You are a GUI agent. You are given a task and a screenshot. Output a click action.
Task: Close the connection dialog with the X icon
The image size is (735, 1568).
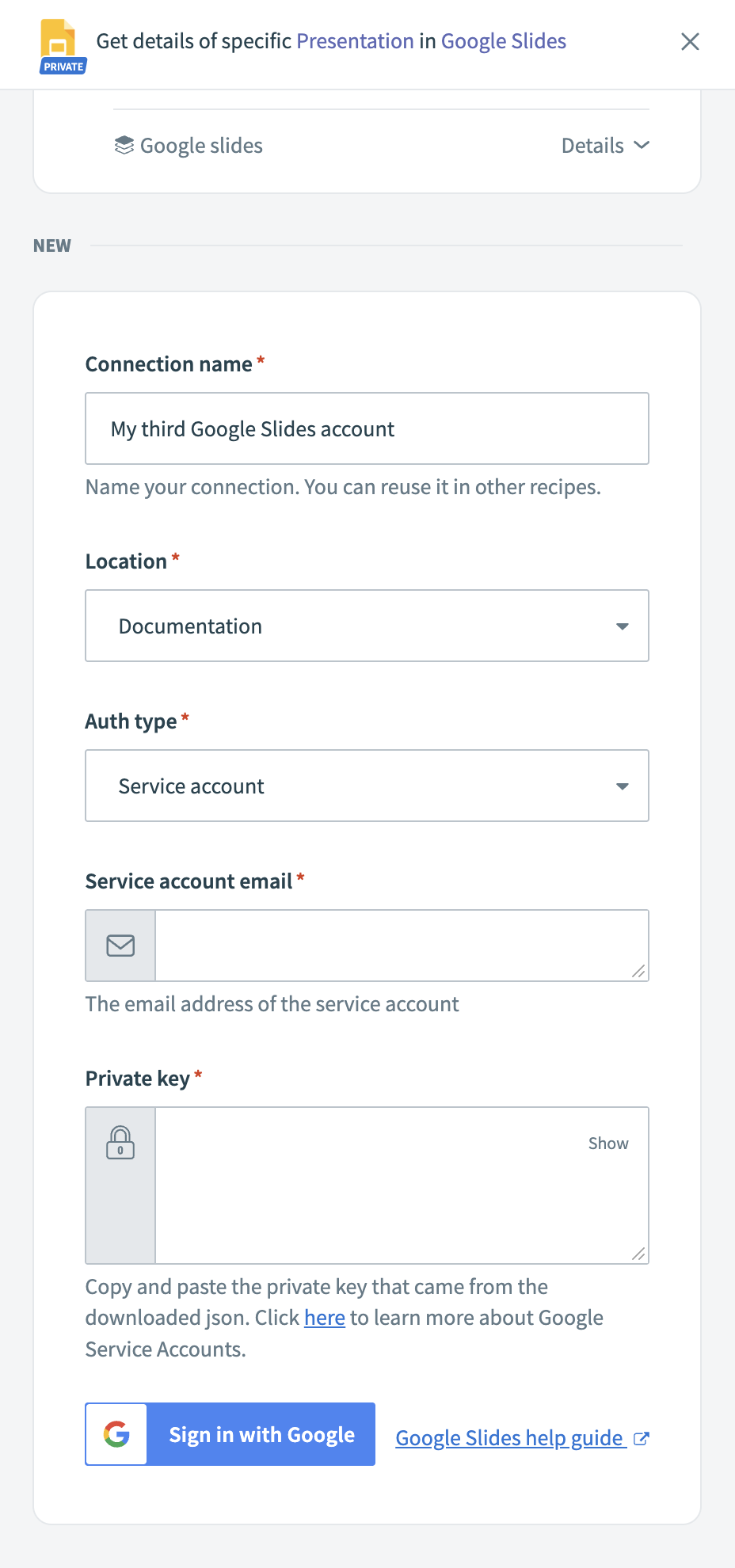690,42
